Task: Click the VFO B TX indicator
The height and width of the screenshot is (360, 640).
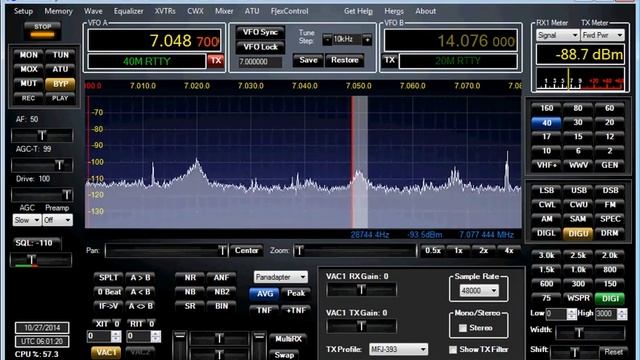Action: point(390,60)
